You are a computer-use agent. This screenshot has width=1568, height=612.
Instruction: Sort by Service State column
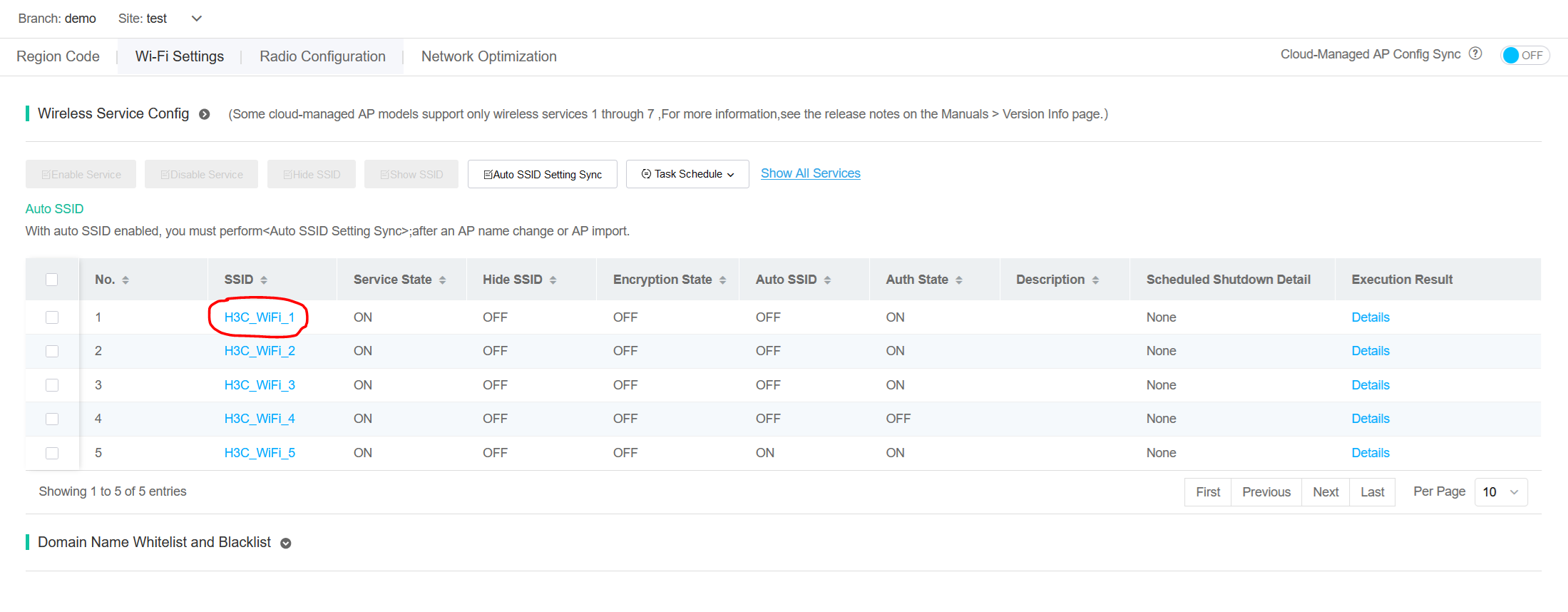(442, 280)
